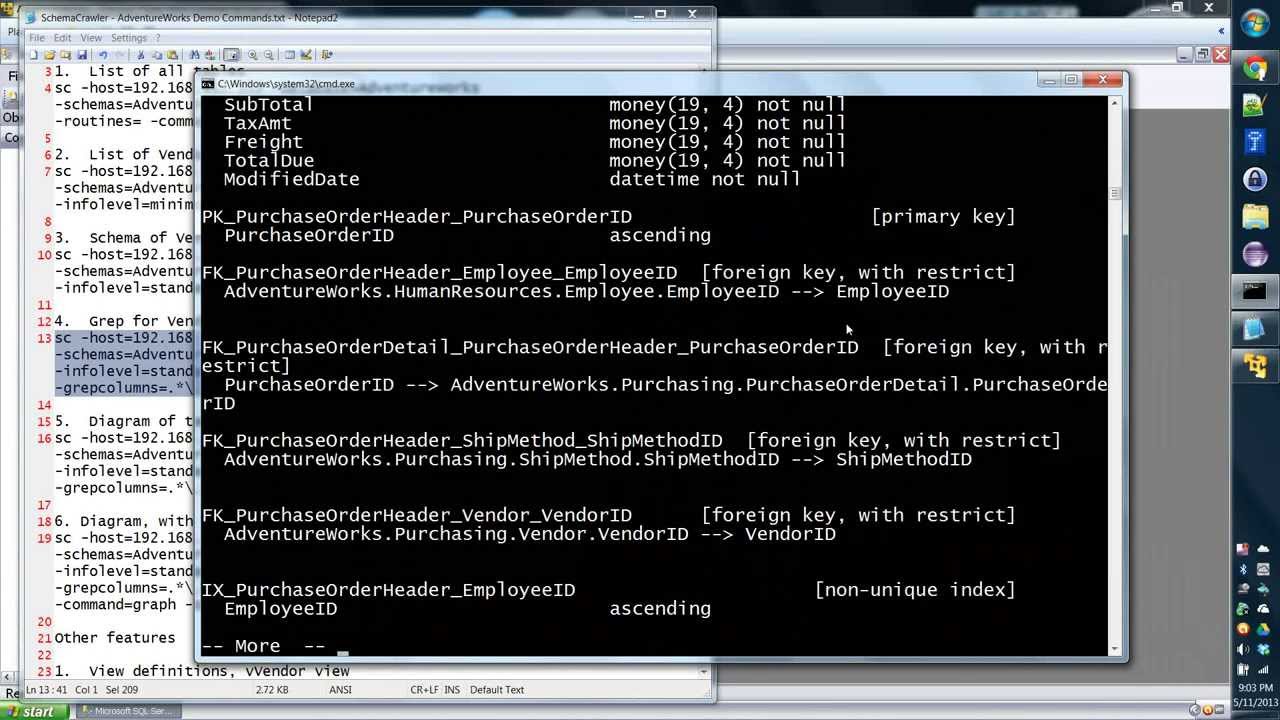Click the padlock icon in side taskbar
1280x720 pixels.
pos(1255,179)
